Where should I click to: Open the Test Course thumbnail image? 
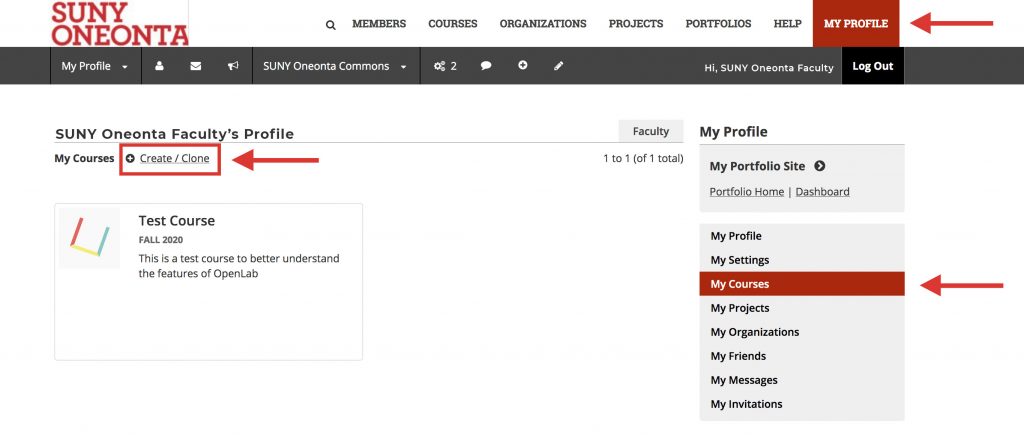tap(89, 238)
